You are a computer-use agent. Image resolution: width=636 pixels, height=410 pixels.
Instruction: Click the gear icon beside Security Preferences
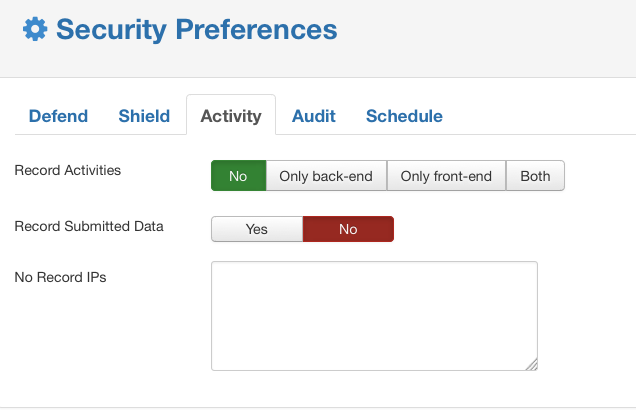coord(35,29)
